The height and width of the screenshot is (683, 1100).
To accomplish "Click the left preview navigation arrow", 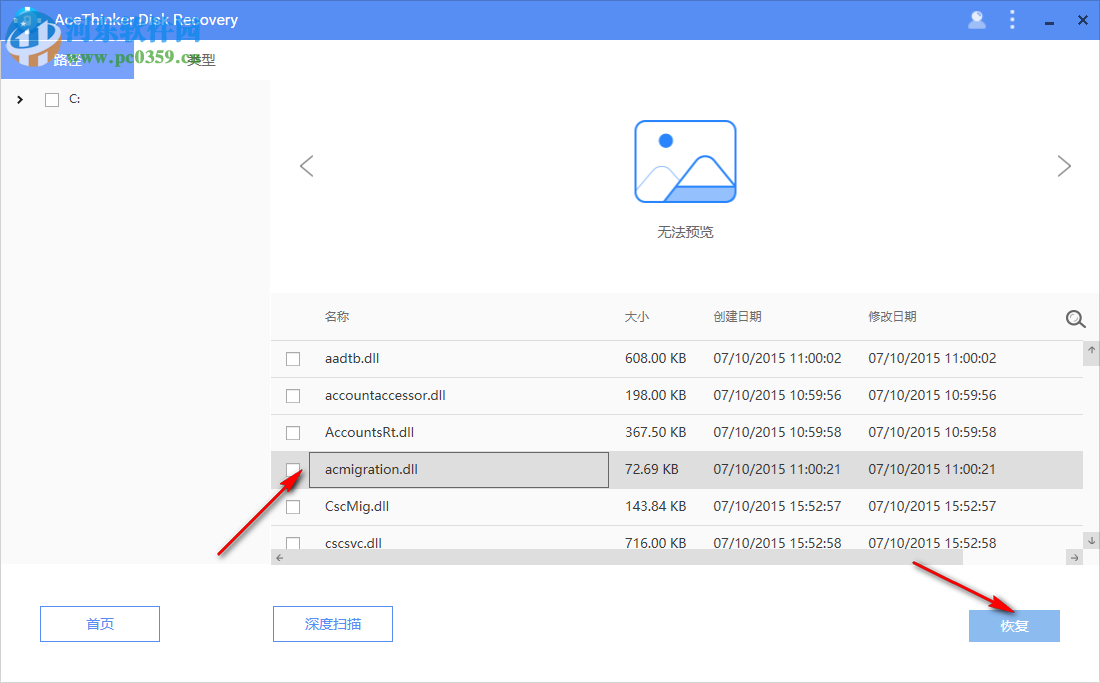I will tap(307, 166).
